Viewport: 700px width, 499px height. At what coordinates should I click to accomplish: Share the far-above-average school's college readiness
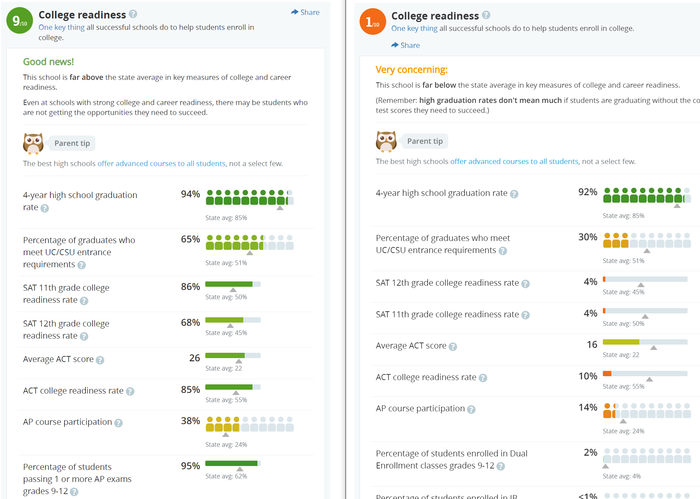(x=306, y=12)
